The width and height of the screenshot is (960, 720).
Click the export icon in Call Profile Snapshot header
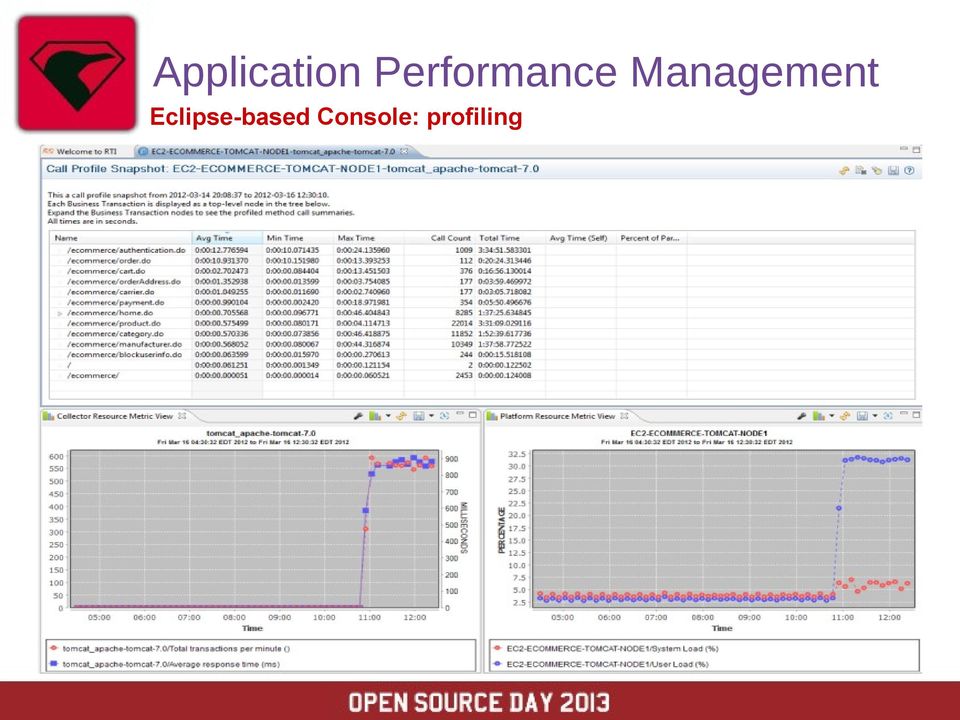click(861, 171)
